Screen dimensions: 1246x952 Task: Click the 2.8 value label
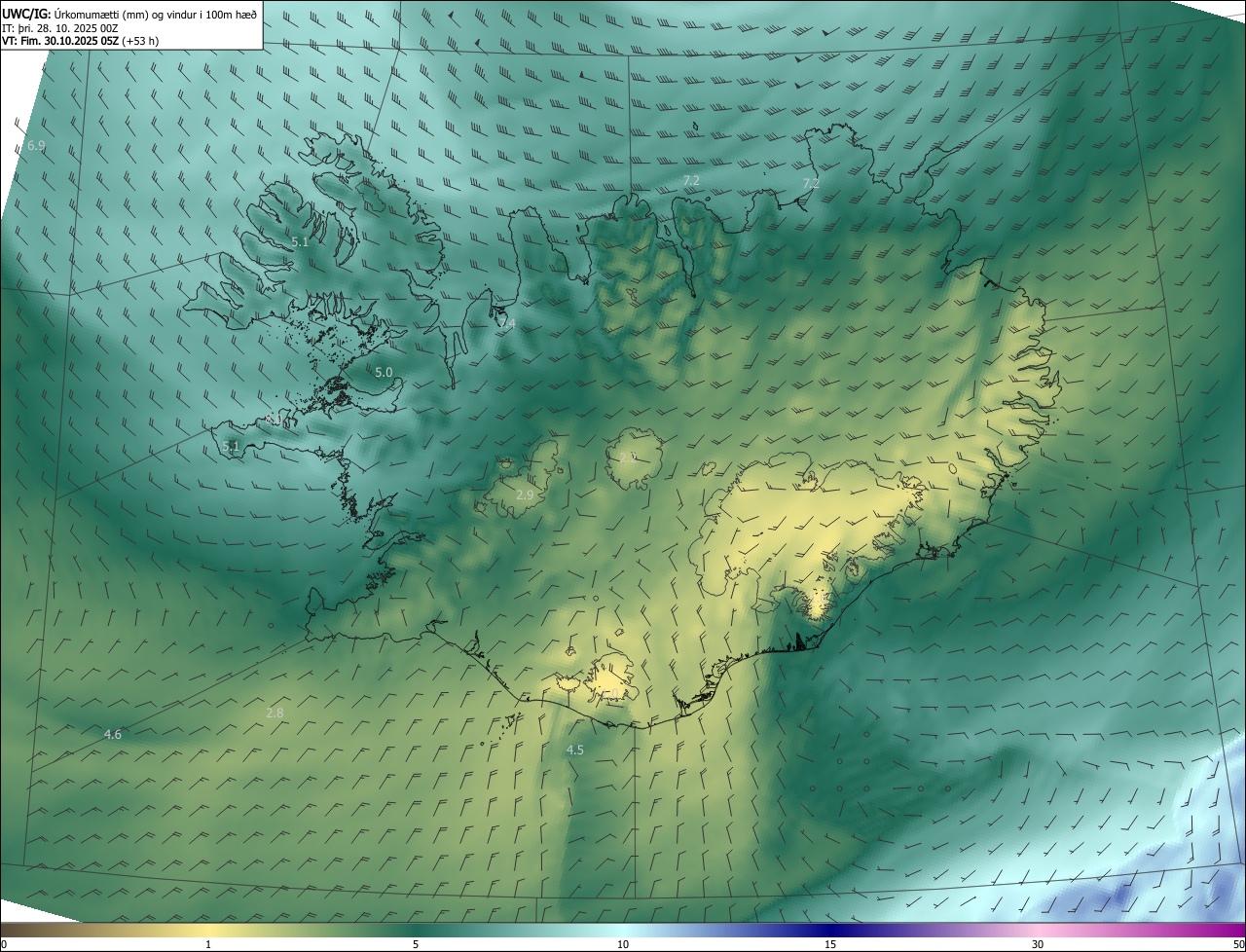(275, 713)
